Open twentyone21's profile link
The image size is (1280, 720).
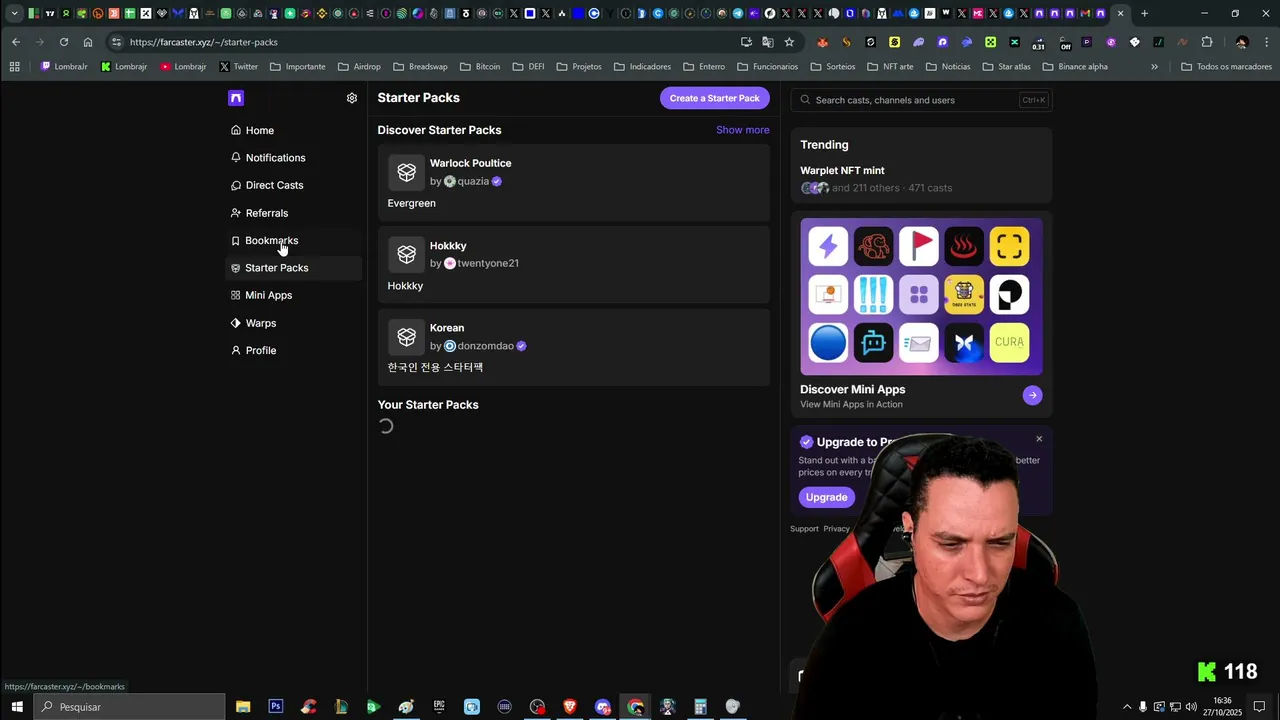(x=487, y=263)
